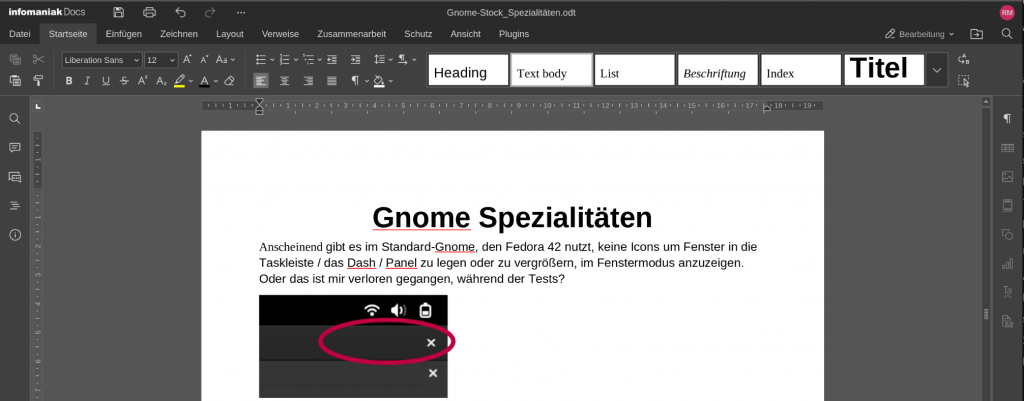
Task: Click the select all icon
Action: click(x=963, y=81)
